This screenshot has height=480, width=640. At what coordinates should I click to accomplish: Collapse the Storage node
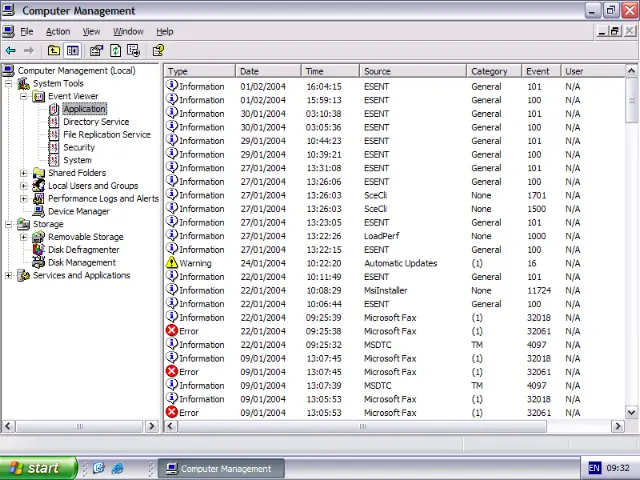coord(9,224)
